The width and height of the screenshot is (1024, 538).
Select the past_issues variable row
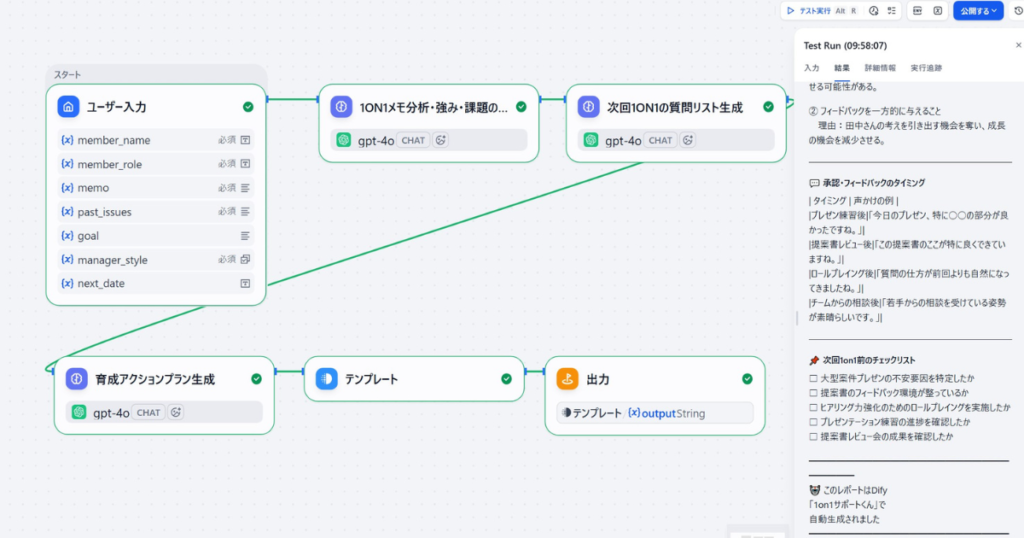[156, 212]
